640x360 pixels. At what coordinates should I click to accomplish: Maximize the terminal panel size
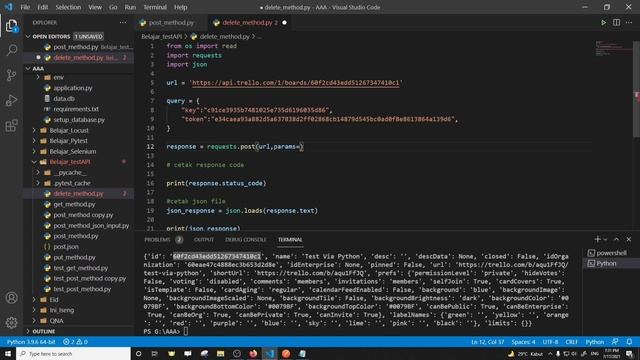pyautogui.click(x=616, y=239)
